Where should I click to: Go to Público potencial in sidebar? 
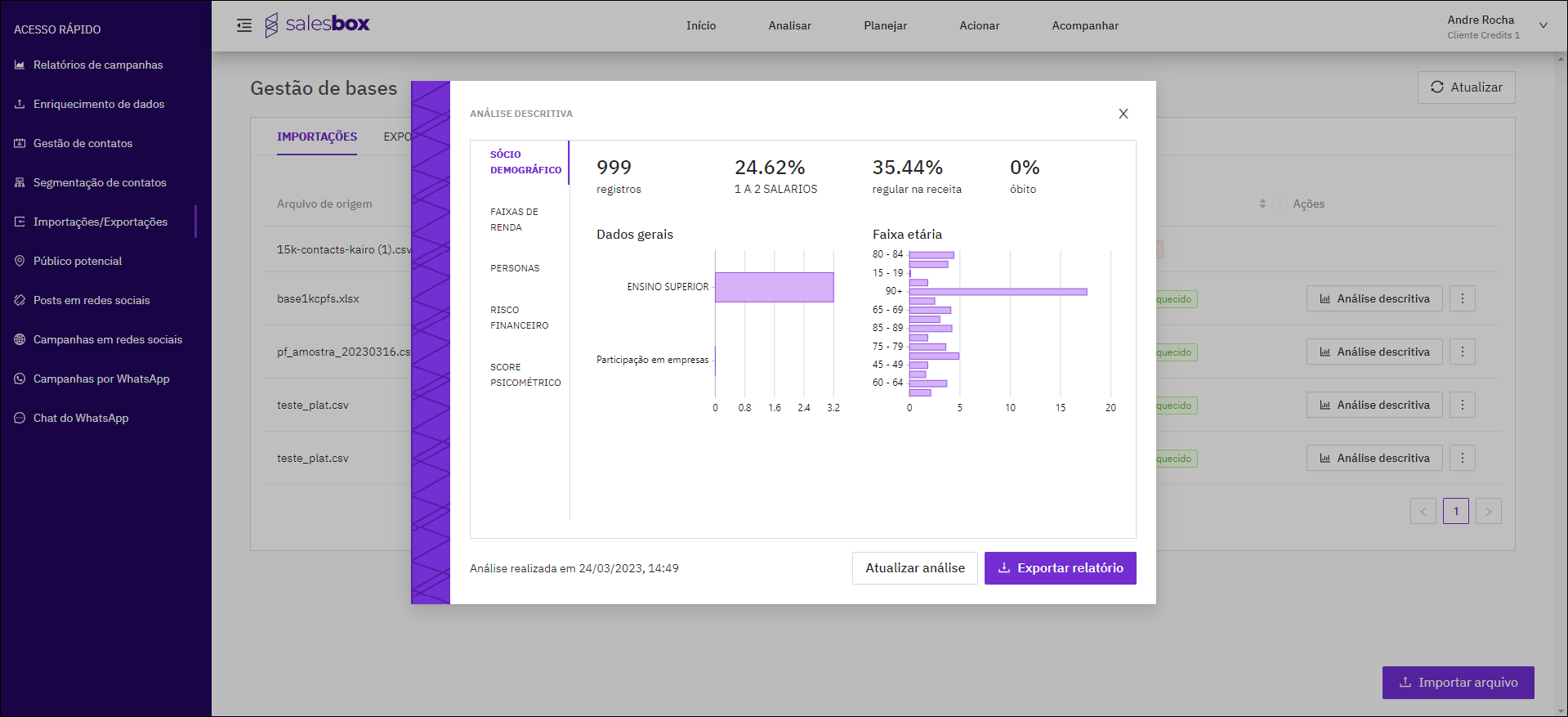coord(78,261)
